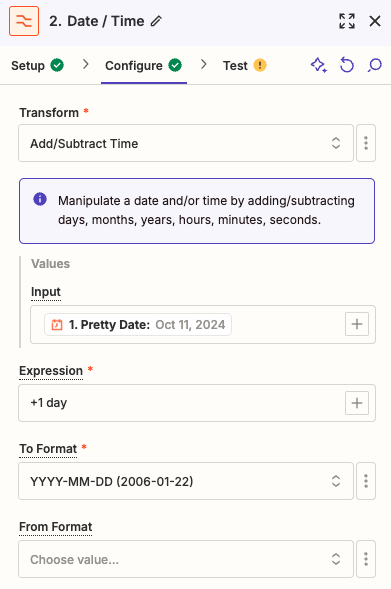Screen dimensions: 391x589
Task: Click the orange Formatter app icon
Action: [x=24, y=21]
